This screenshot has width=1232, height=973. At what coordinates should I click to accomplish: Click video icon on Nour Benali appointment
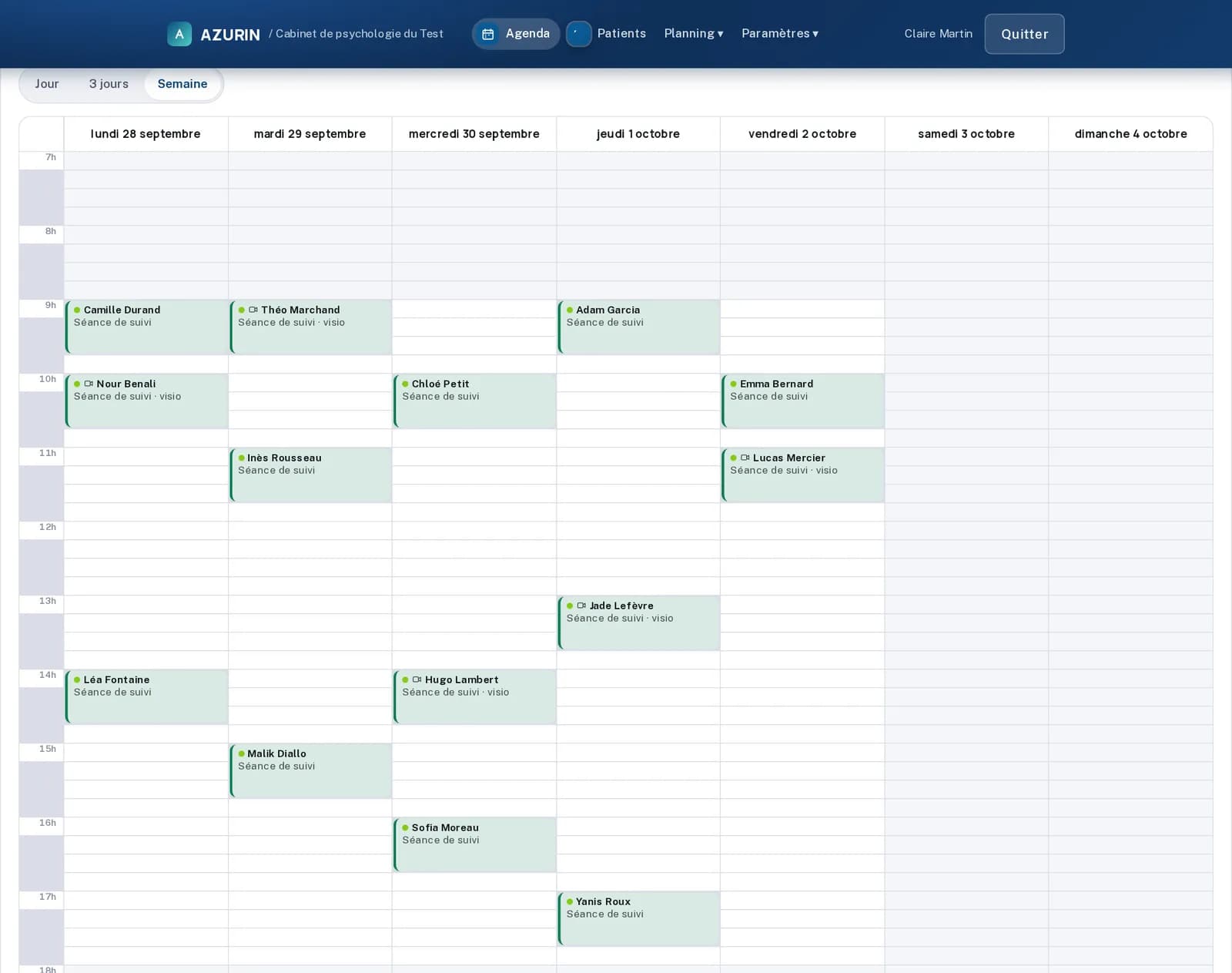89,384
